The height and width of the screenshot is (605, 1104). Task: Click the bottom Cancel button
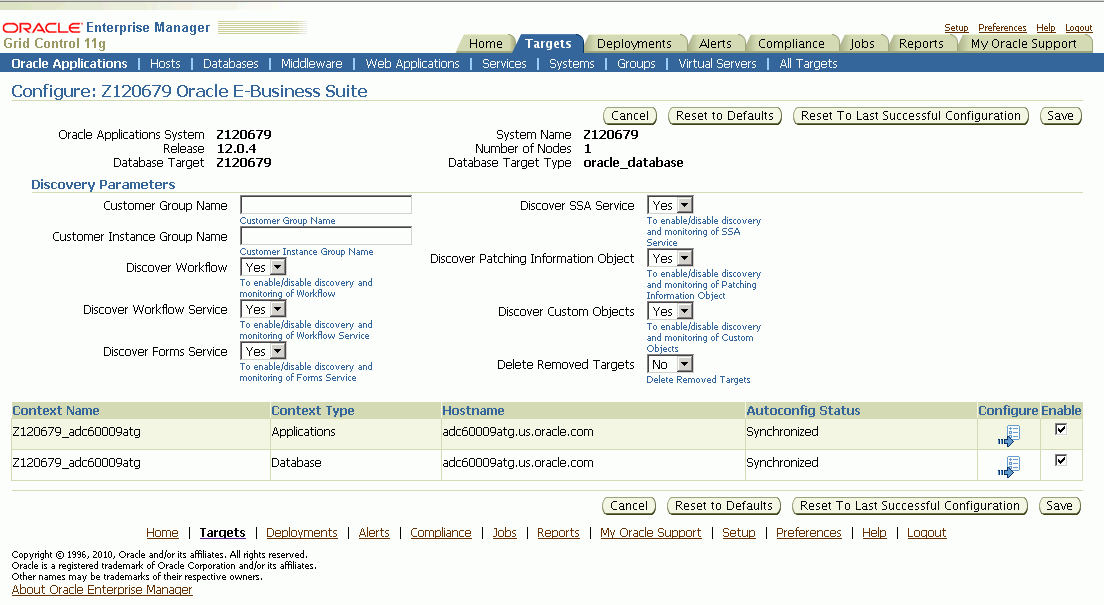pos(629,506)
